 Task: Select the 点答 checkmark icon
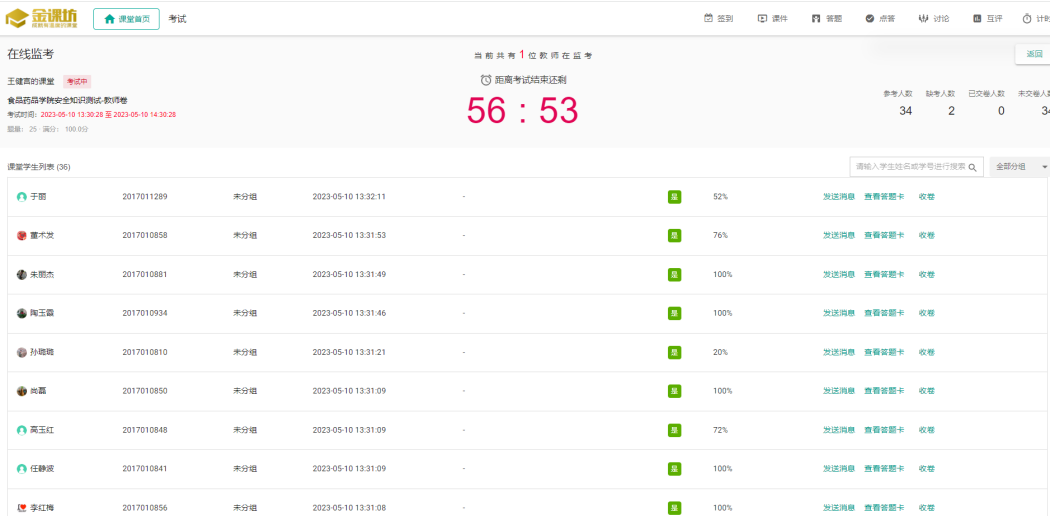870,19
